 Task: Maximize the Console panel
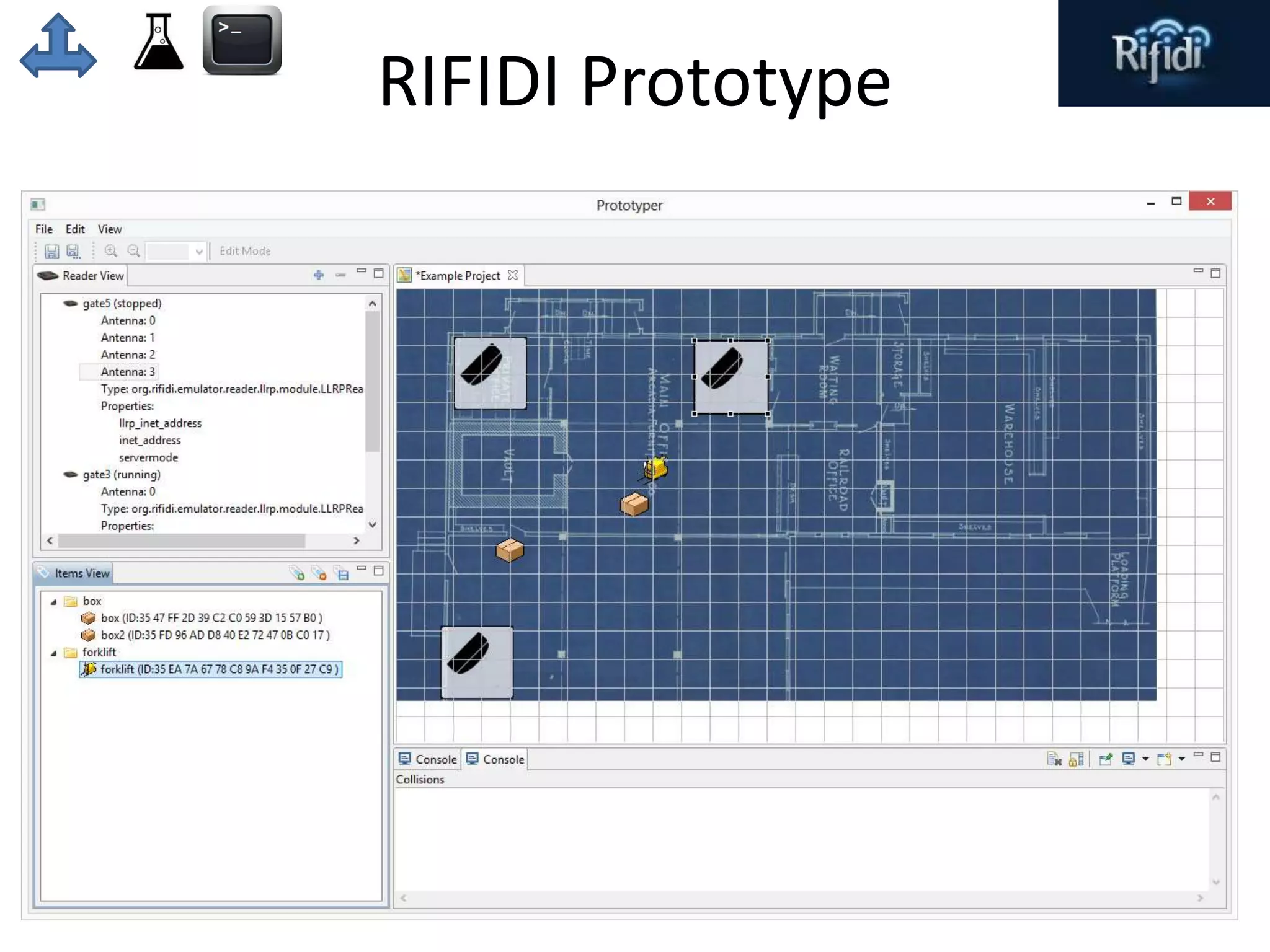point(1215,757)
